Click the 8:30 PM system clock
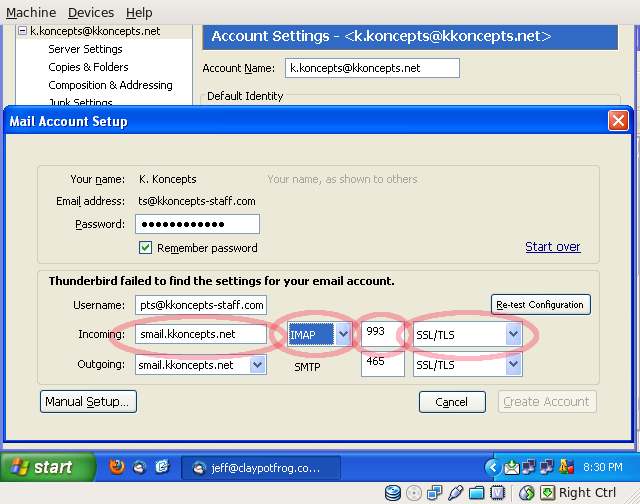 pos(603,467)
